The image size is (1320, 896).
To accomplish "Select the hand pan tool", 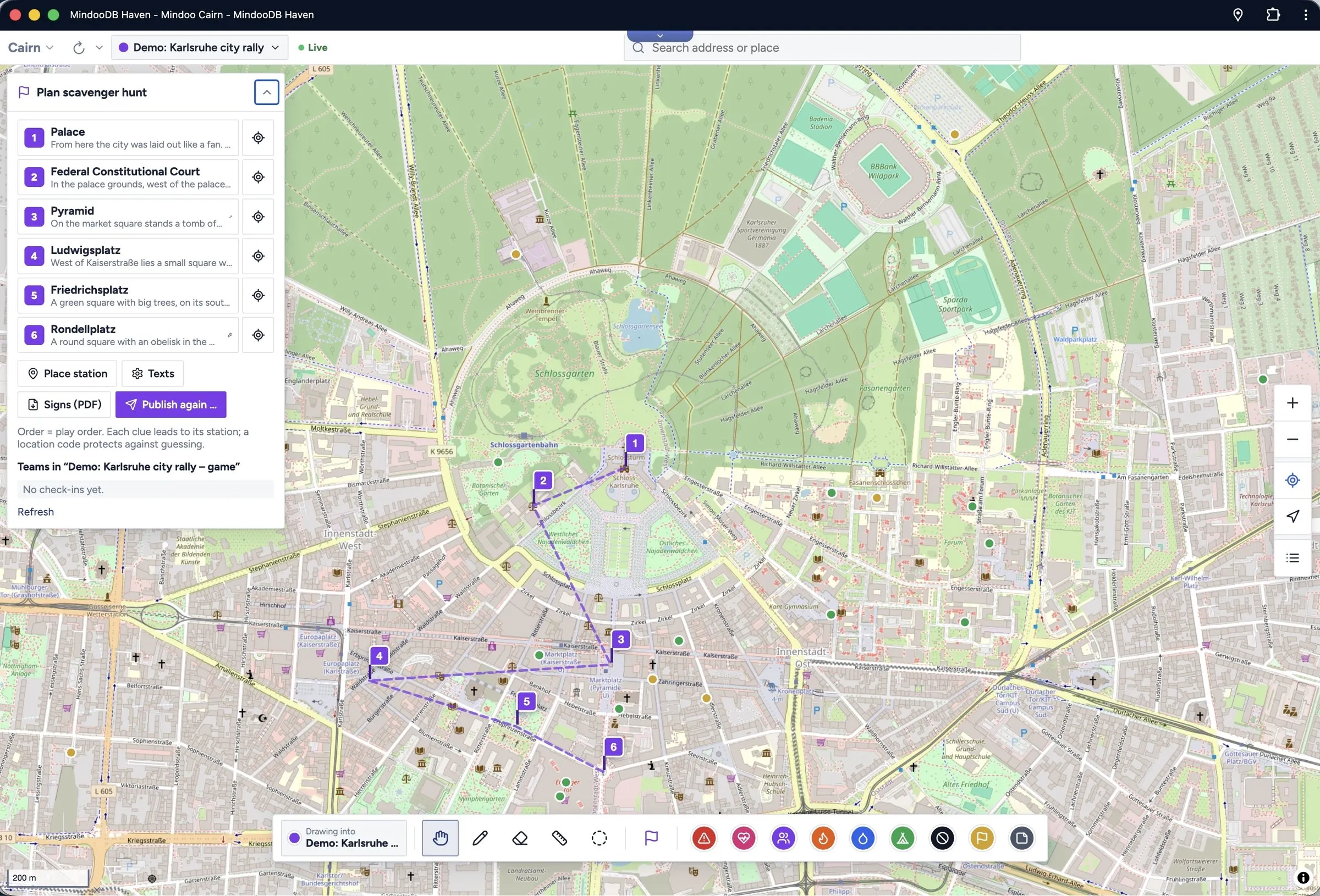I will 440,838.
